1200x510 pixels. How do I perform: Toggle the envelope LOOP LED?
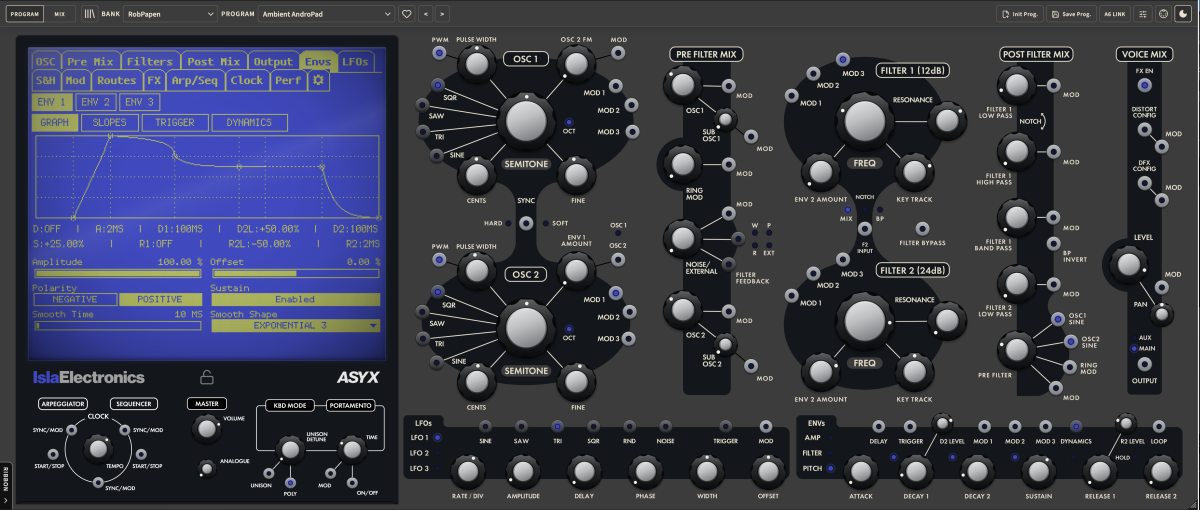1159,426
